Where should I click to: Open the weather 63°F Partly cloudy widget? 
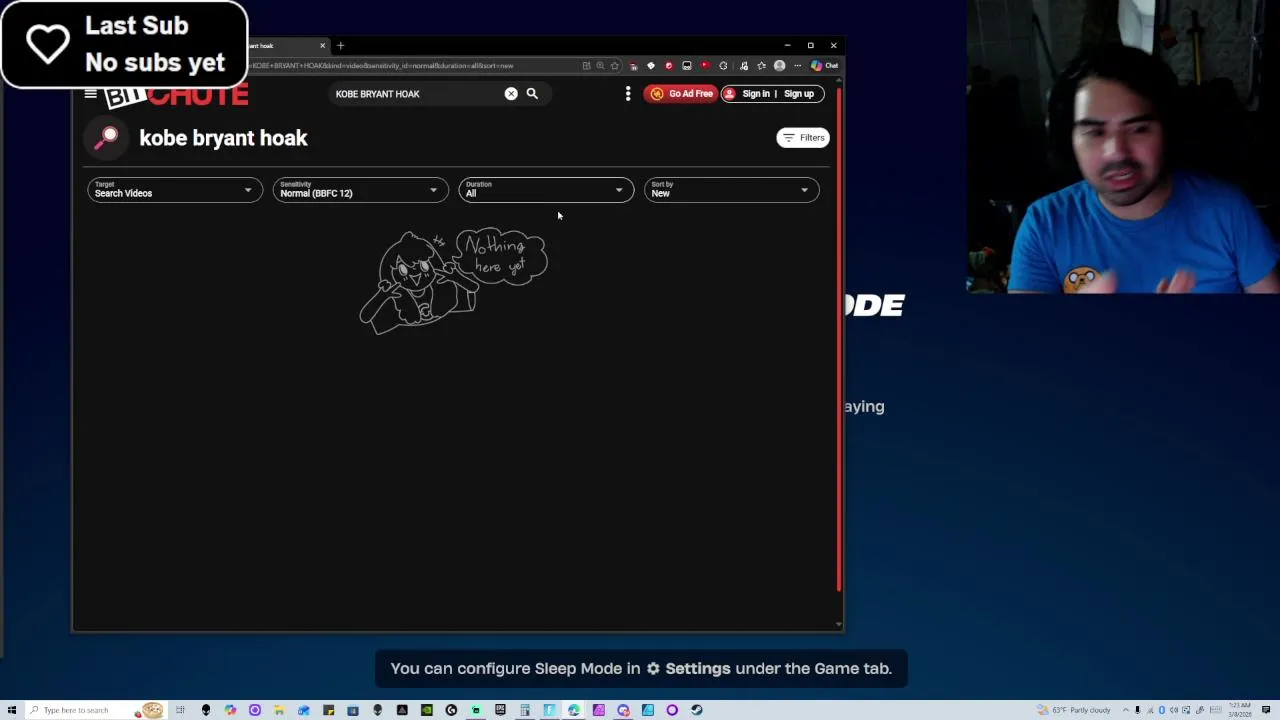(1074, 710)
